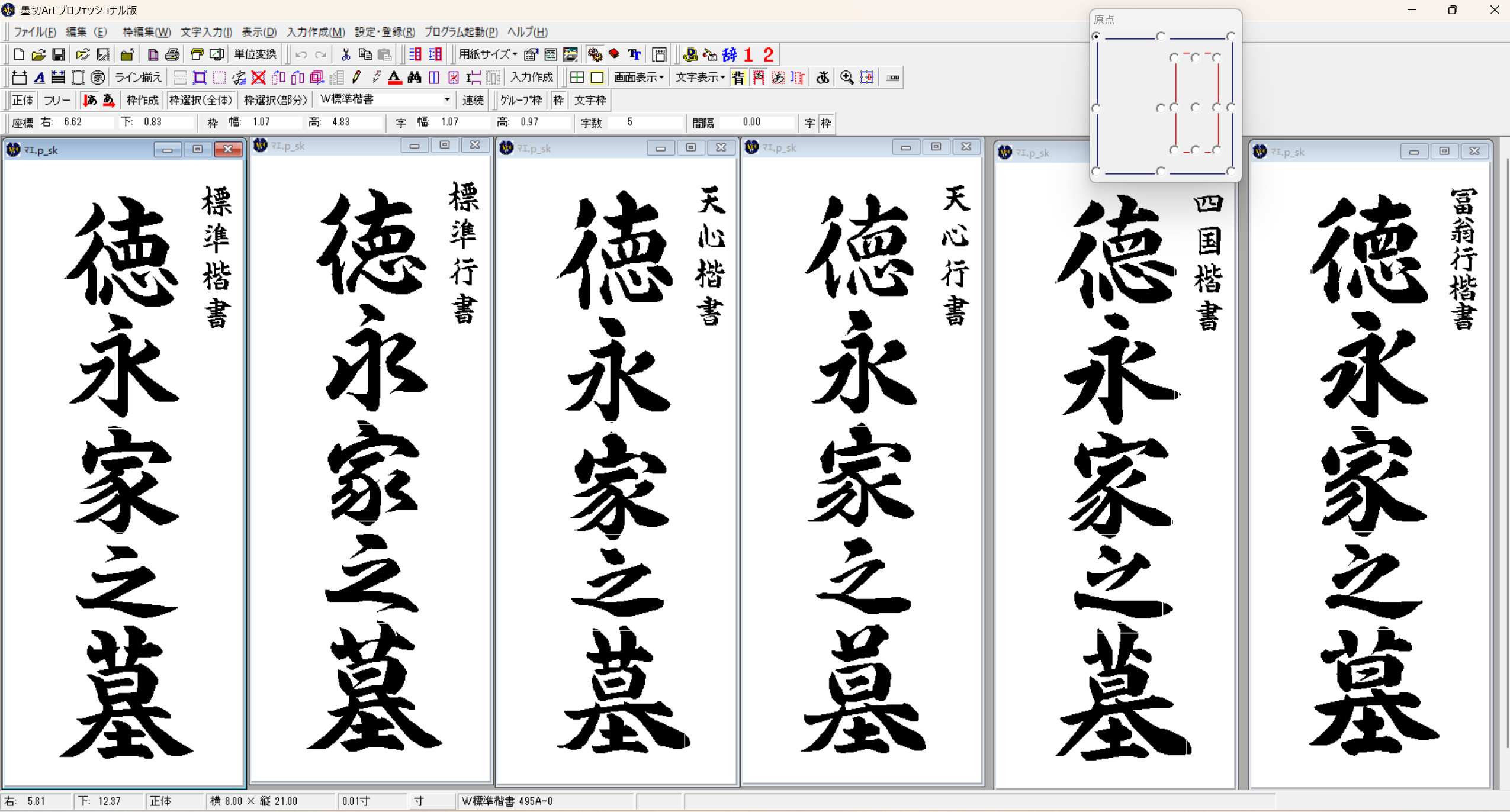Click the red number 2 icon
The image size is (1510, 812).
click(769, 54)
